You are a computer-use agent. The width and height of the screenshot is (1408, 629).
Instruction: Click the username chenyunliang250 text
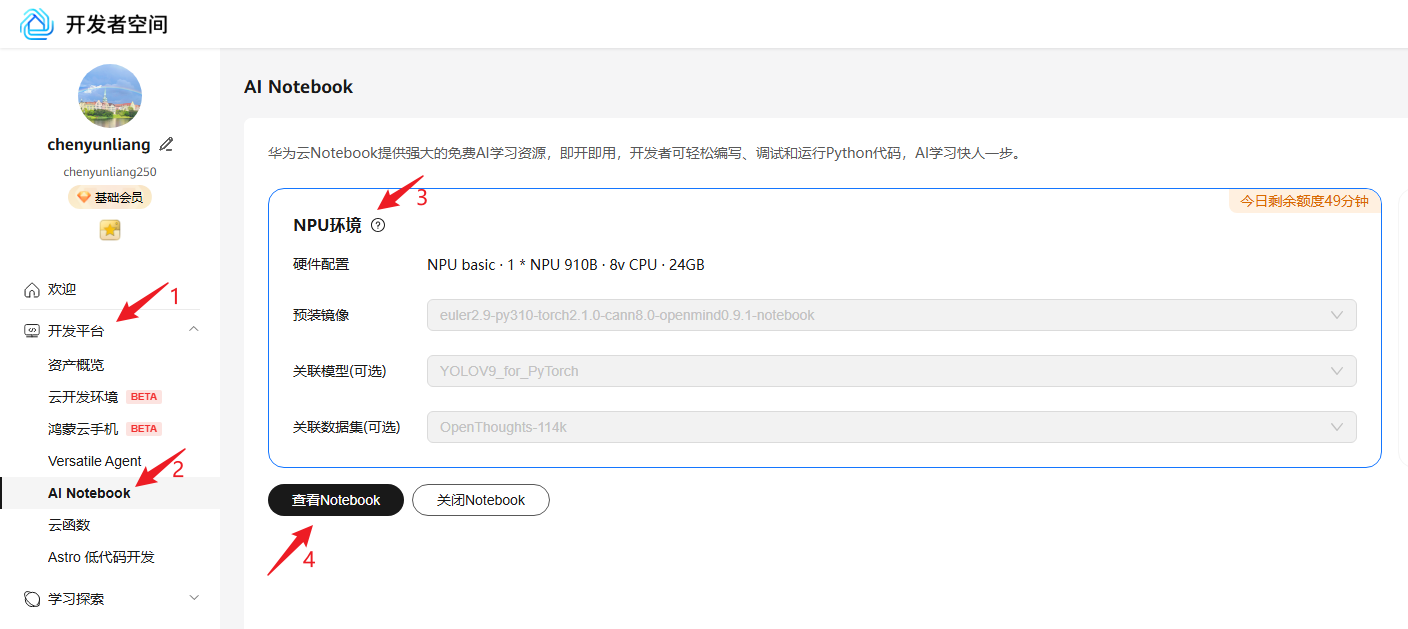coord(110,172)
